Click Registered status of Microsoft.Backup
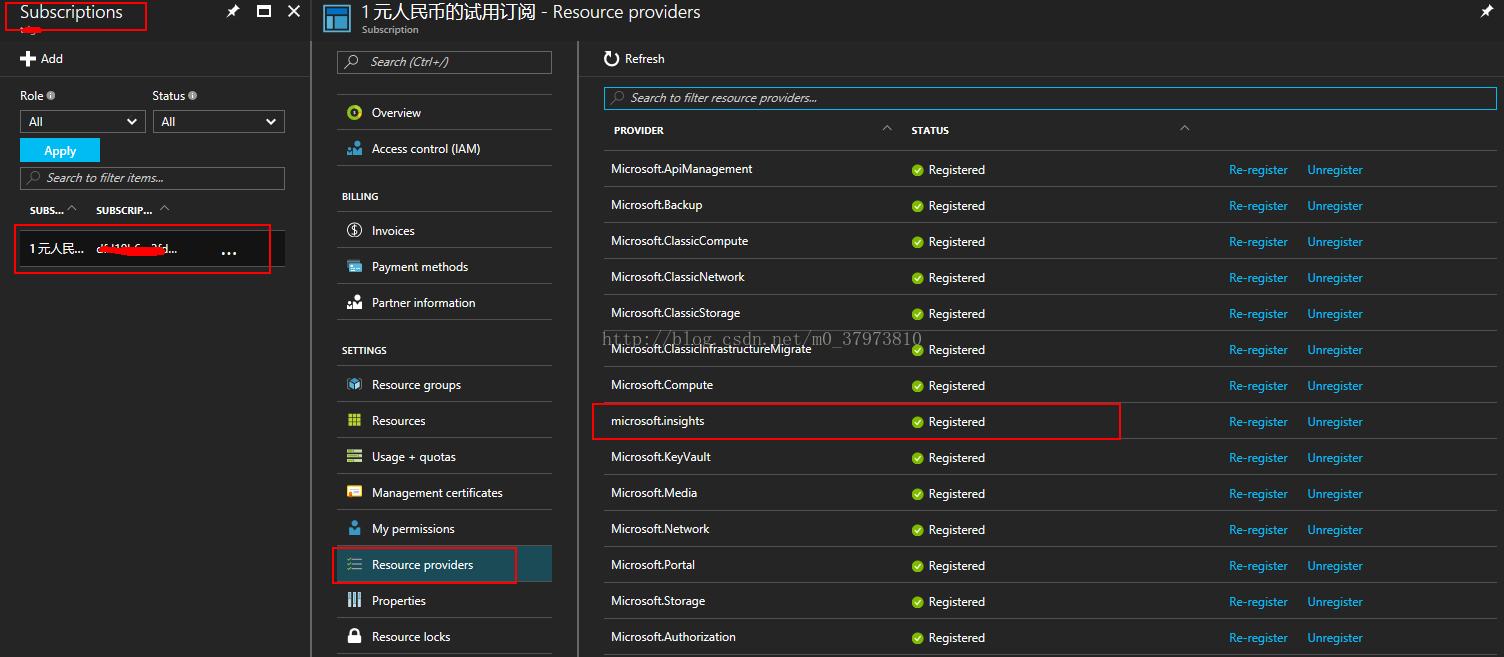 point(948,206)
